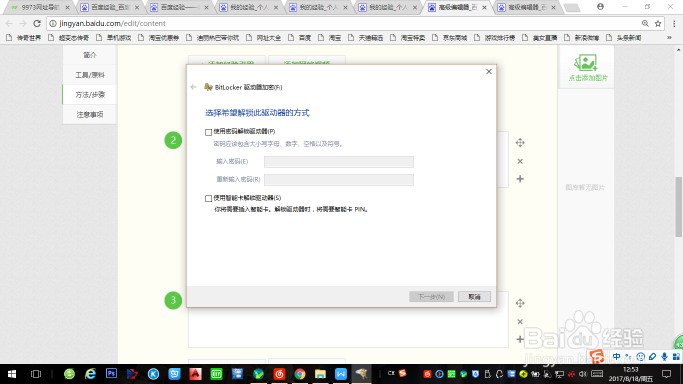
Task: Open 天猫精选 bookmark
Action: [365, 38]
